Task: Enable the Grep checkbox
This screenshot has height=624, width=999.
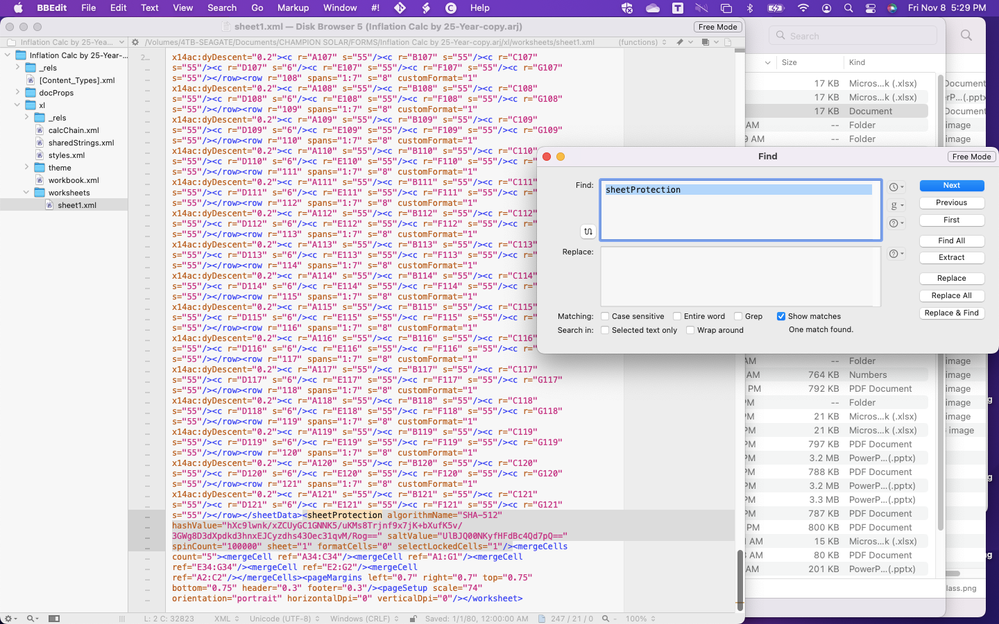Action: pos(738,316)
